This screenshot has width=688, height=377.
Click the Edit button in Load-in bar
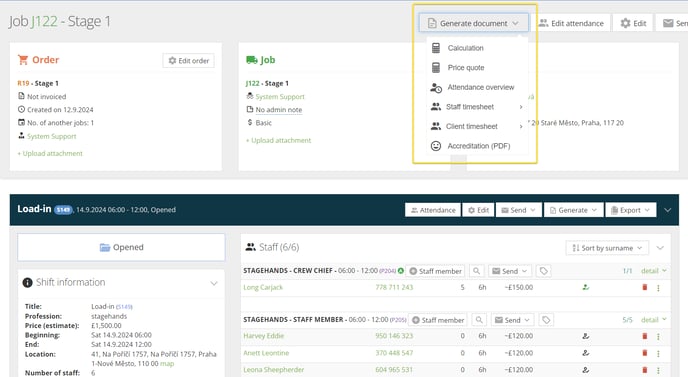(478, 210)
